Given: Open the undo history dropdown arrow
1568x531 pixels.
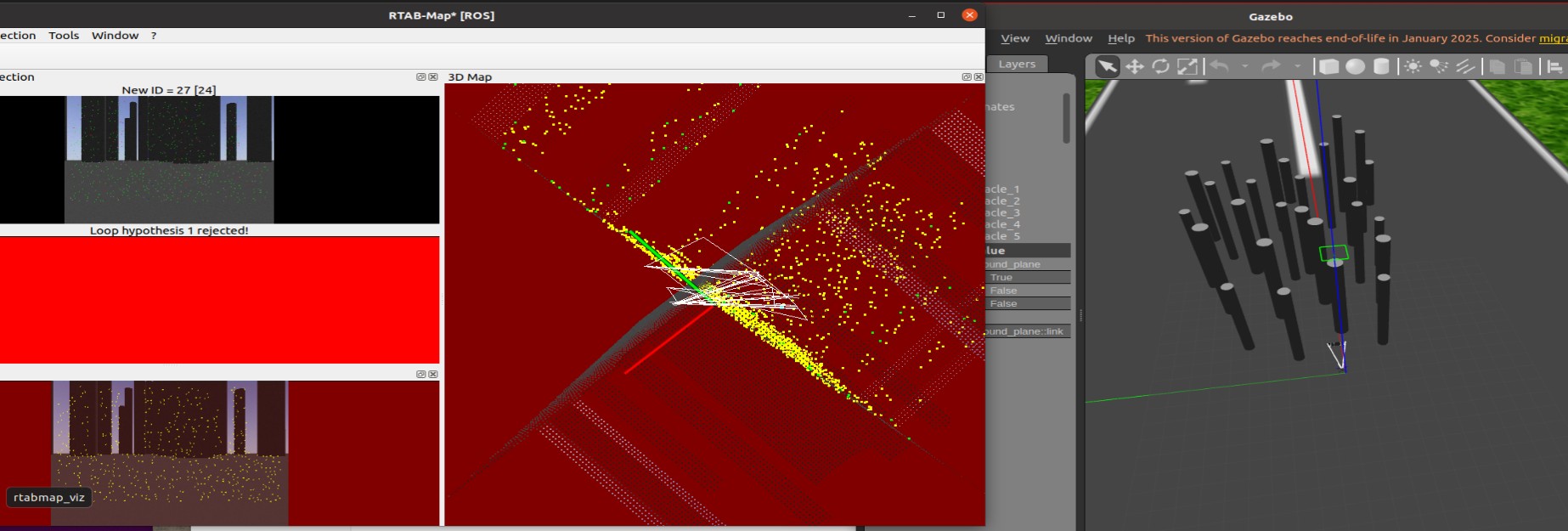Looking at the screenshot, I should click(x=1245, y=66).
